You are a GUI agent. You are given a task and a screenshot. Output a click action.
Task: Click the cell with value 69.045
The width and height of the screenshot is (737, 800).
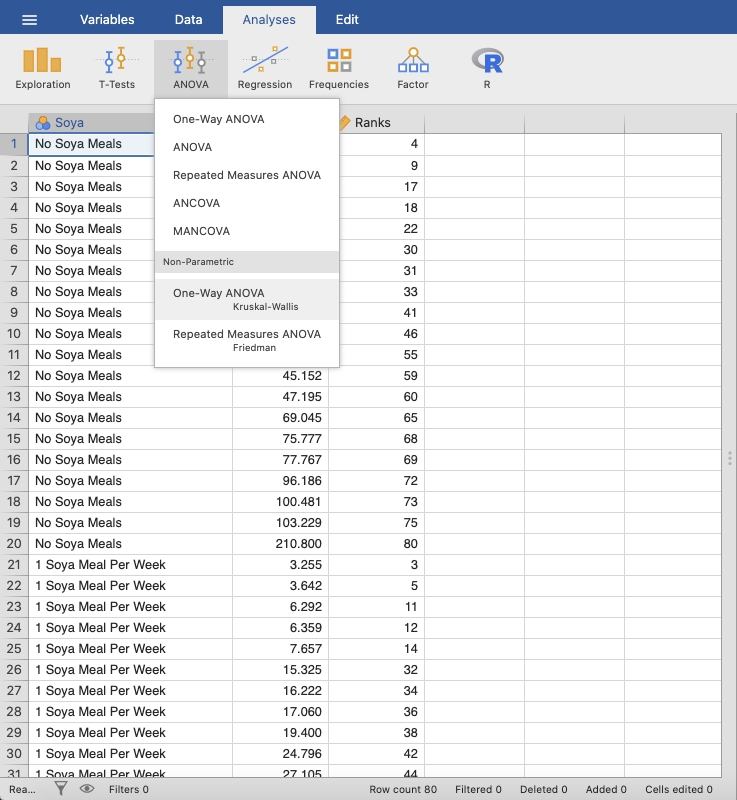click(281, 417)
